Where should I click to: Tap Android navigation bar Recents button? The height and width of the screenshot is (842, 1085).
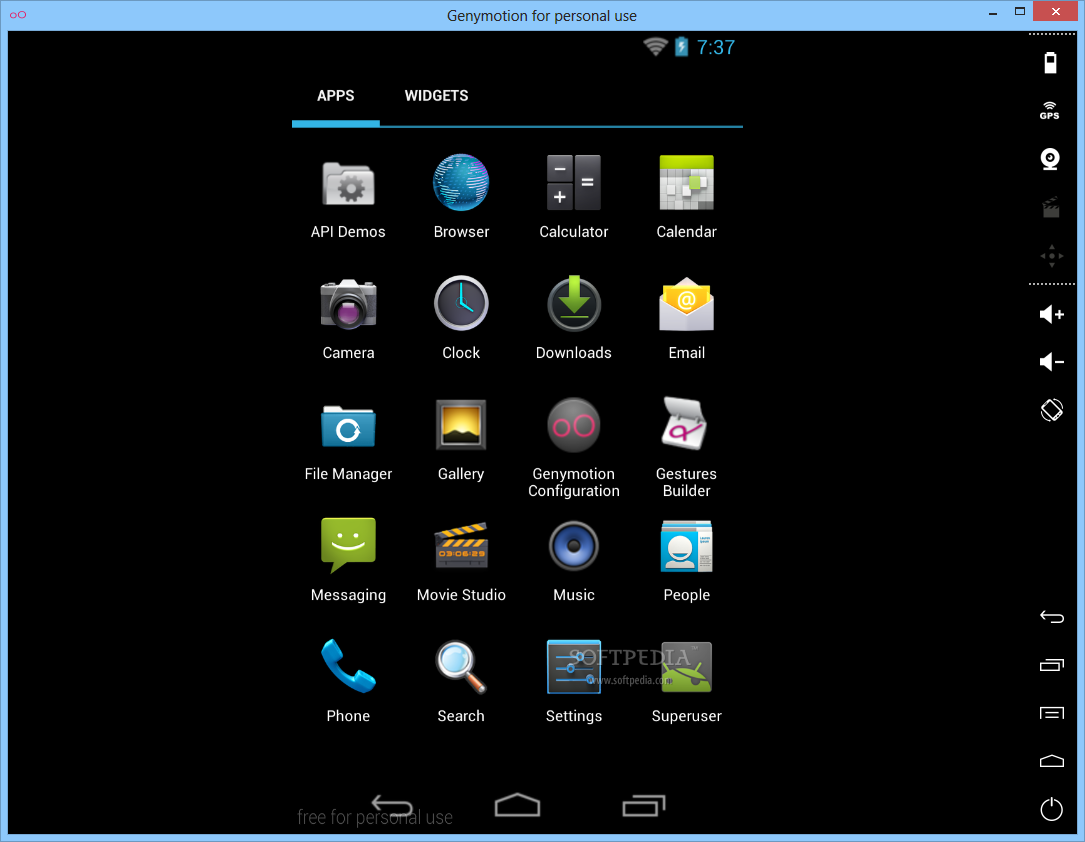(x=644, y=805)
